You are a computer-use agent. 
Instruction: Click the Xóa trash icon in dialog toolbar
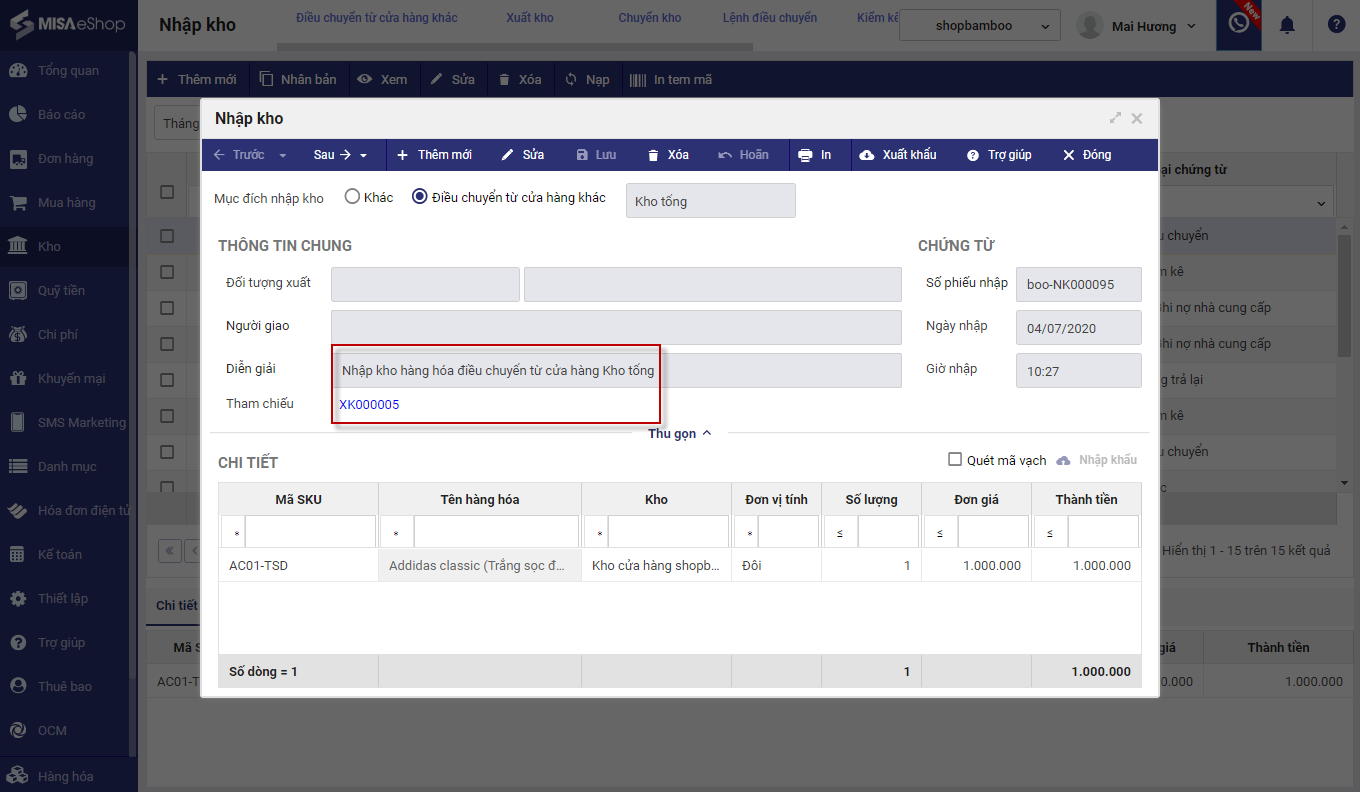click(x=653, y=155)
